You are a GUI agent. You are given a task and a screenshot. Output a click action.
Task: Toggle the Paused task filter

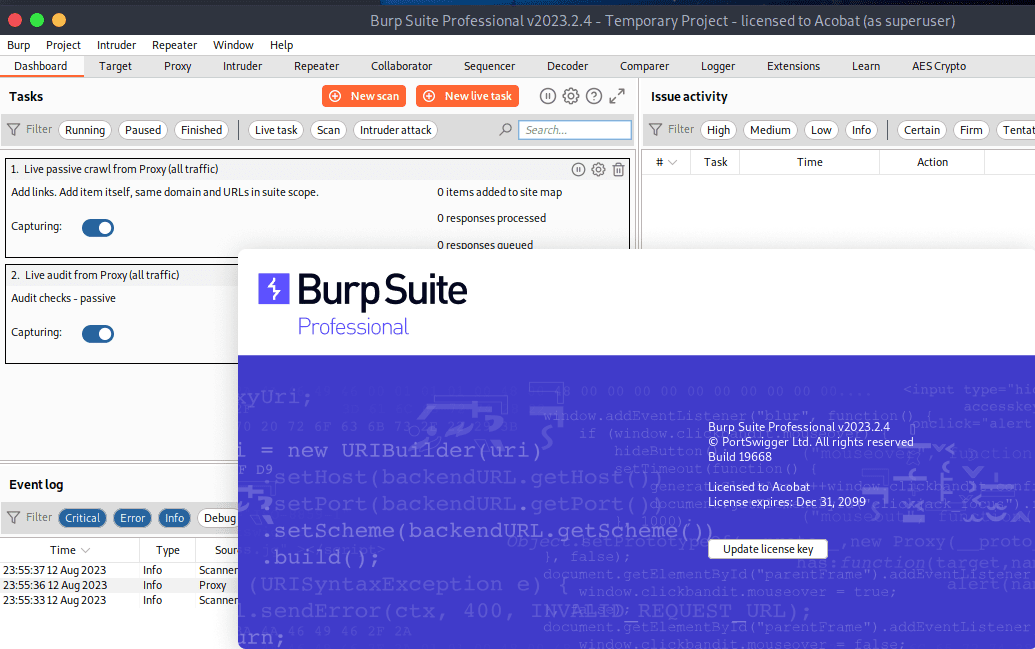(x=143, y=130)
